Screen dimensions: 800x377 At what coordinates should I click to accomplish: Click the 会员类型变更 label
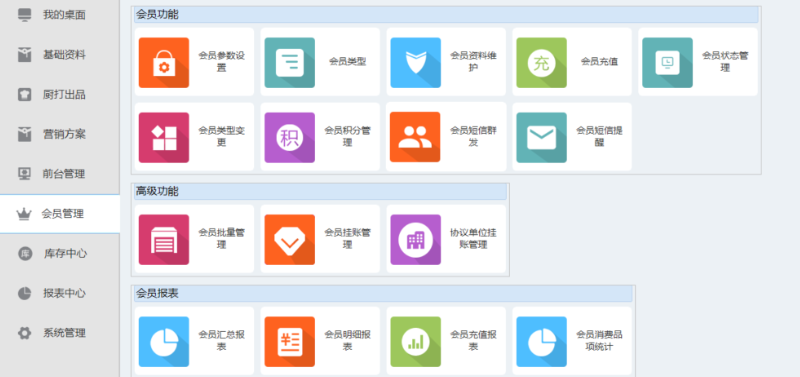[221, 137]
